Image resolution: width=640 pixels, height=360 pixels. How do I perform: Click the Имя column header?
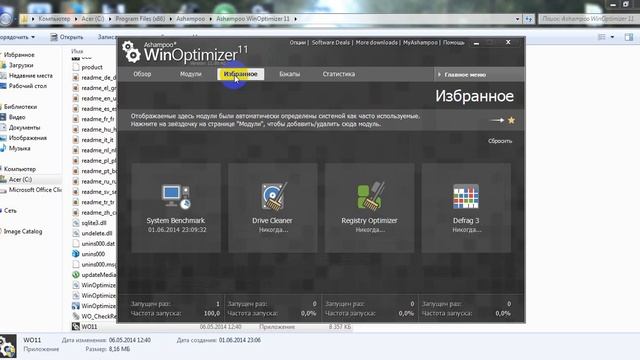77,51
